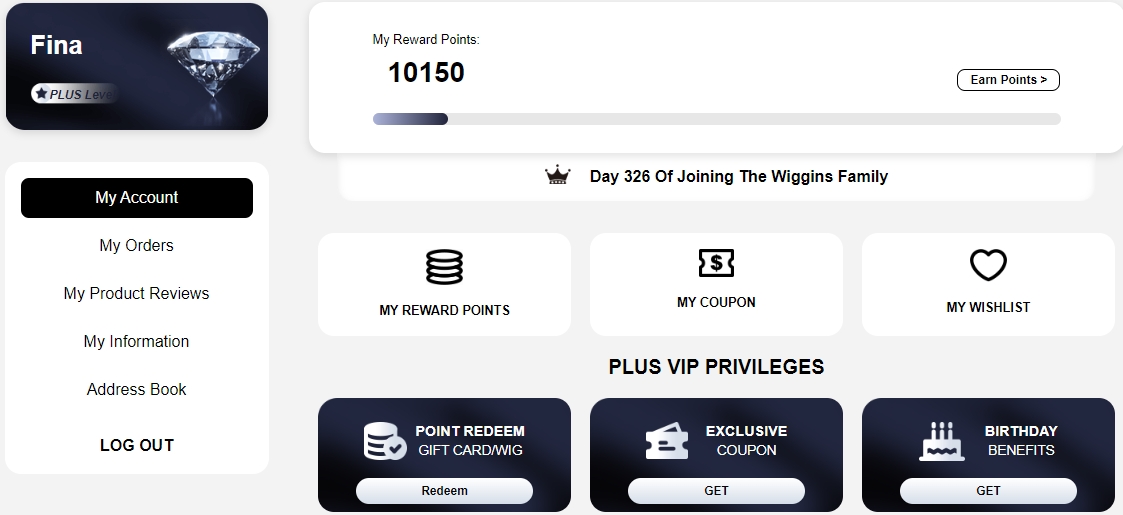Viewport: 1123px width, 515px height.
Task: Click the dollar coupon ticket icon
Action: (716, 263)
